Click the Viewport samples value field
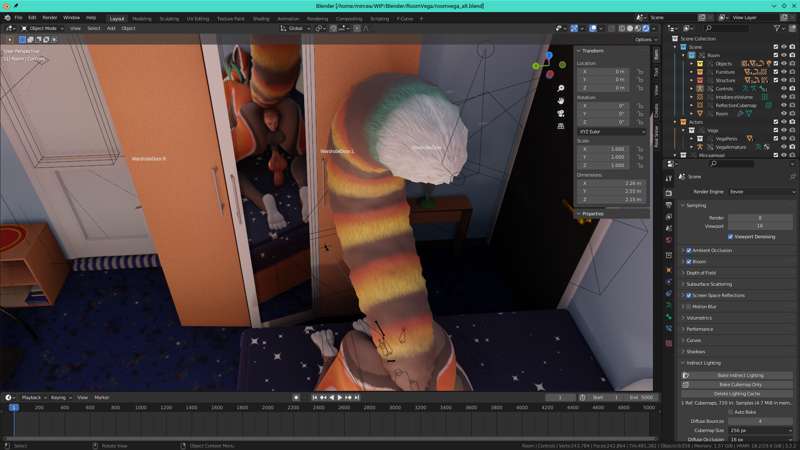The height and width of the screenshot is (450, 800). (760, 226)
